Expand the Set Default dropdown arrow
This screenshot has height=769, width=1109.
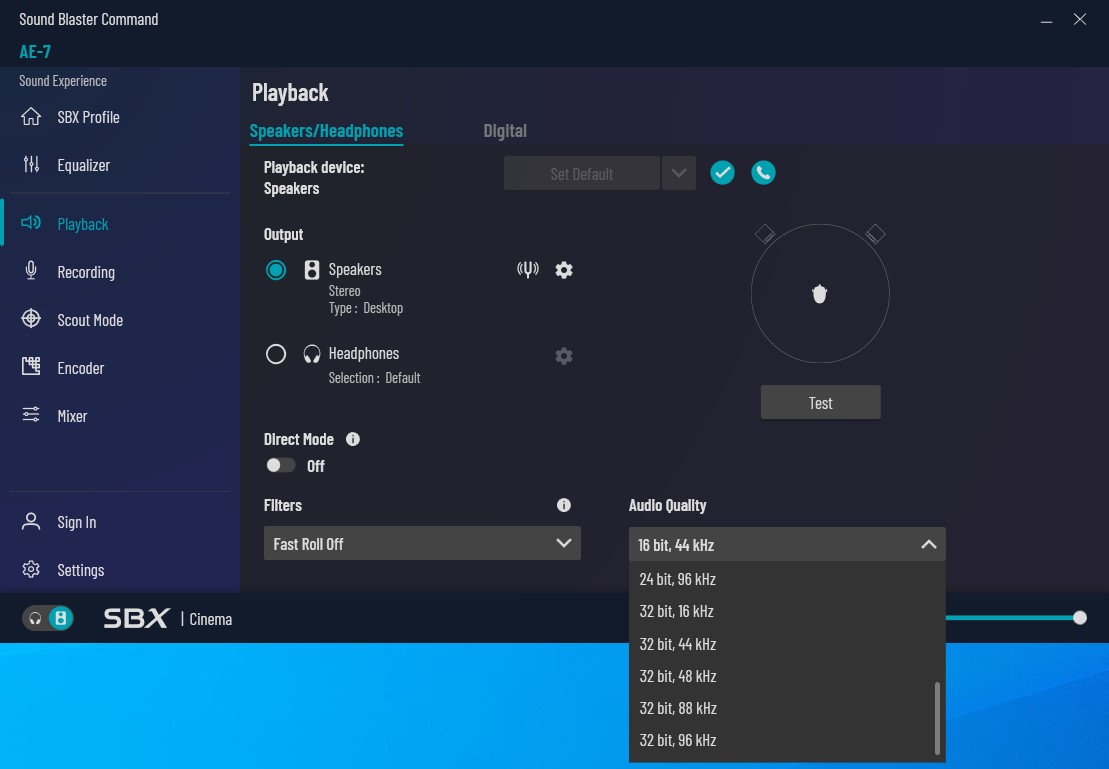click(679, 174)
